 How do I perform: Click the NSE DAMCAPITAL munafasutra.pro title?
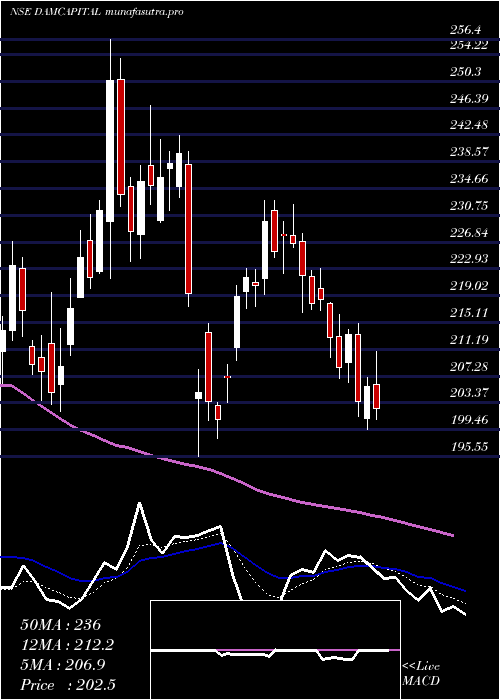coord(97,12)
